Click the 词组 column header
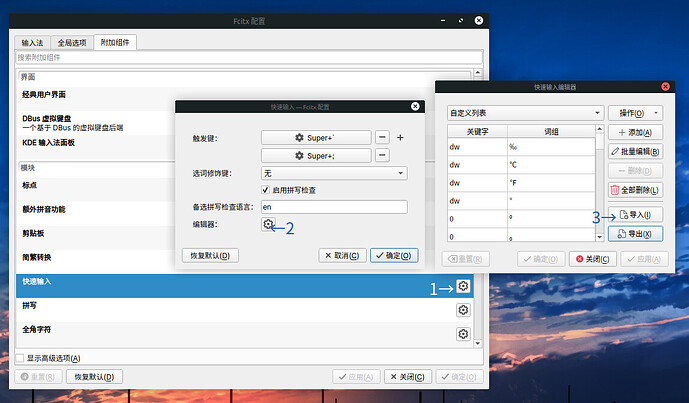 tap(551, 131)
